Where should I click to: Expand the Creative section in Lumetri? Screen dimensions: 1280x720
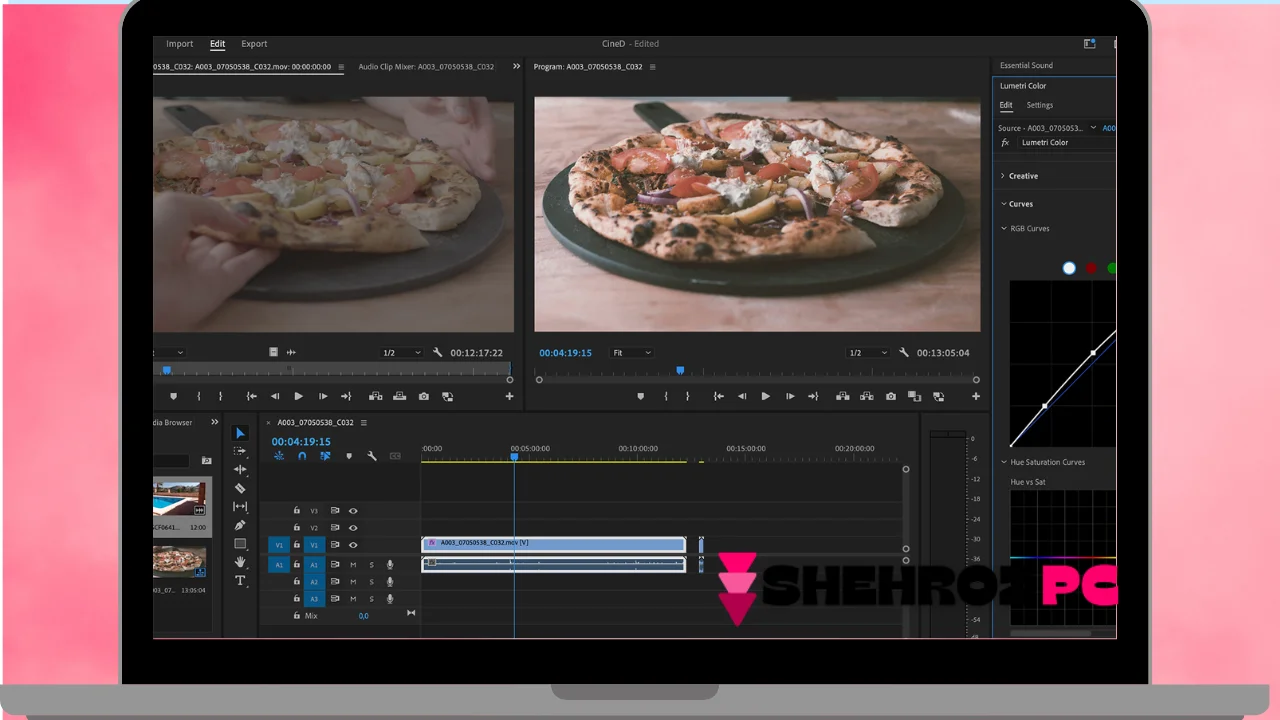coord(1003,176)
